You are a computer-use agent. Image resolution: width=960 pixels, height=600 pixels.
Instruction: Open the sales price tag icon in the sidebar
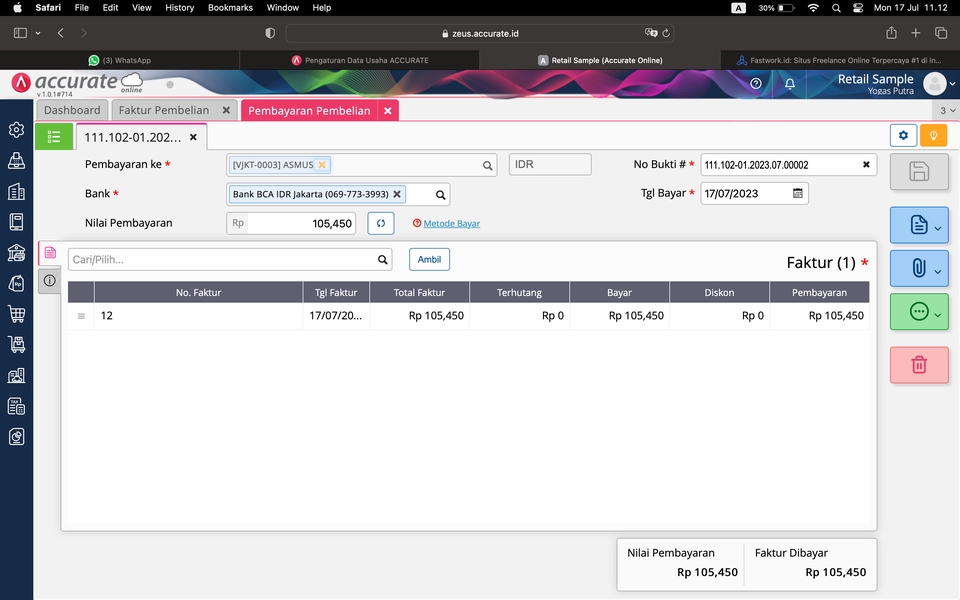click(17, 283)
